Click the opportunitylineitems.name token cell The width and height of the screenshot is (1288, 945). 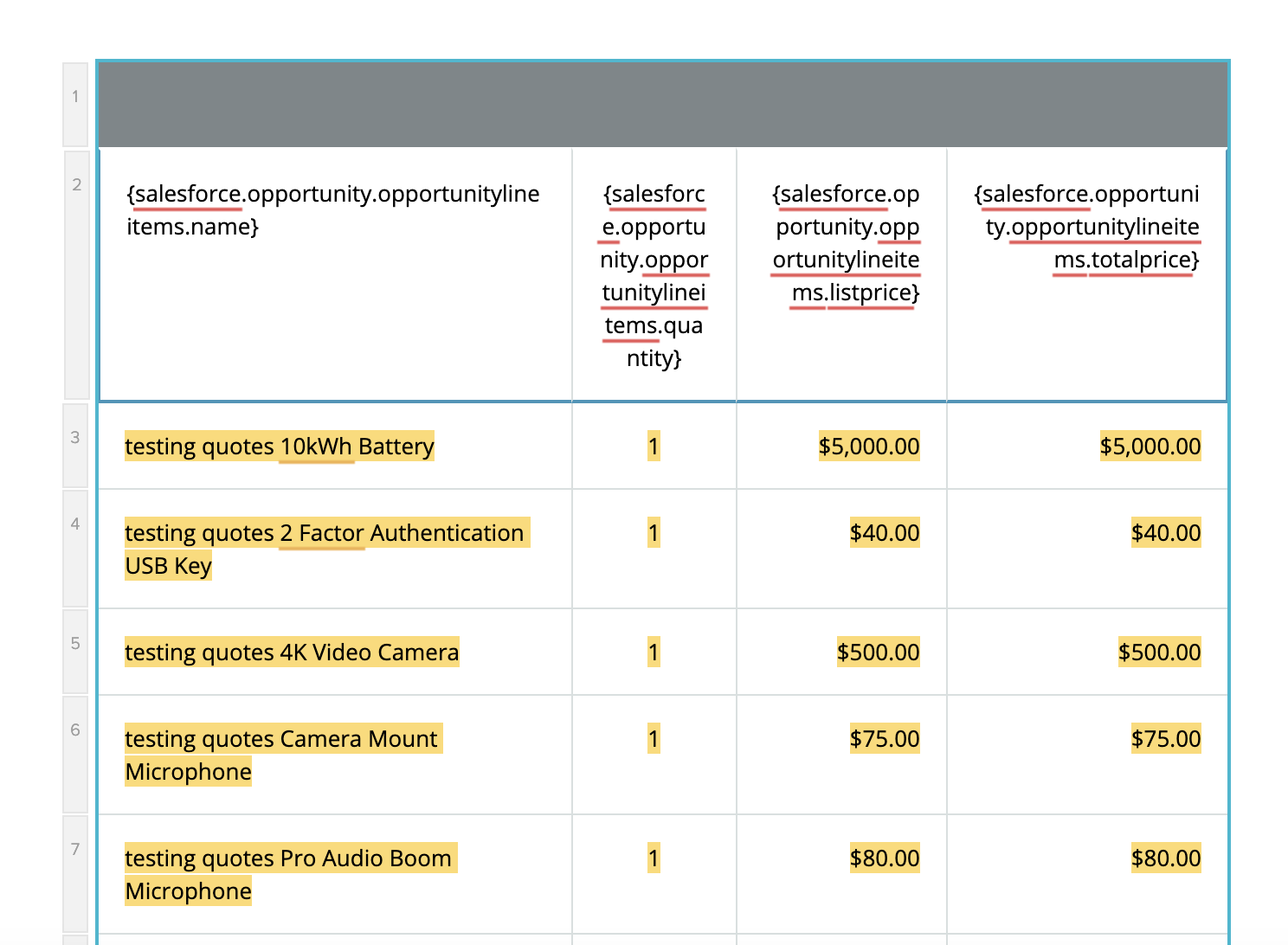click(336, 275)
